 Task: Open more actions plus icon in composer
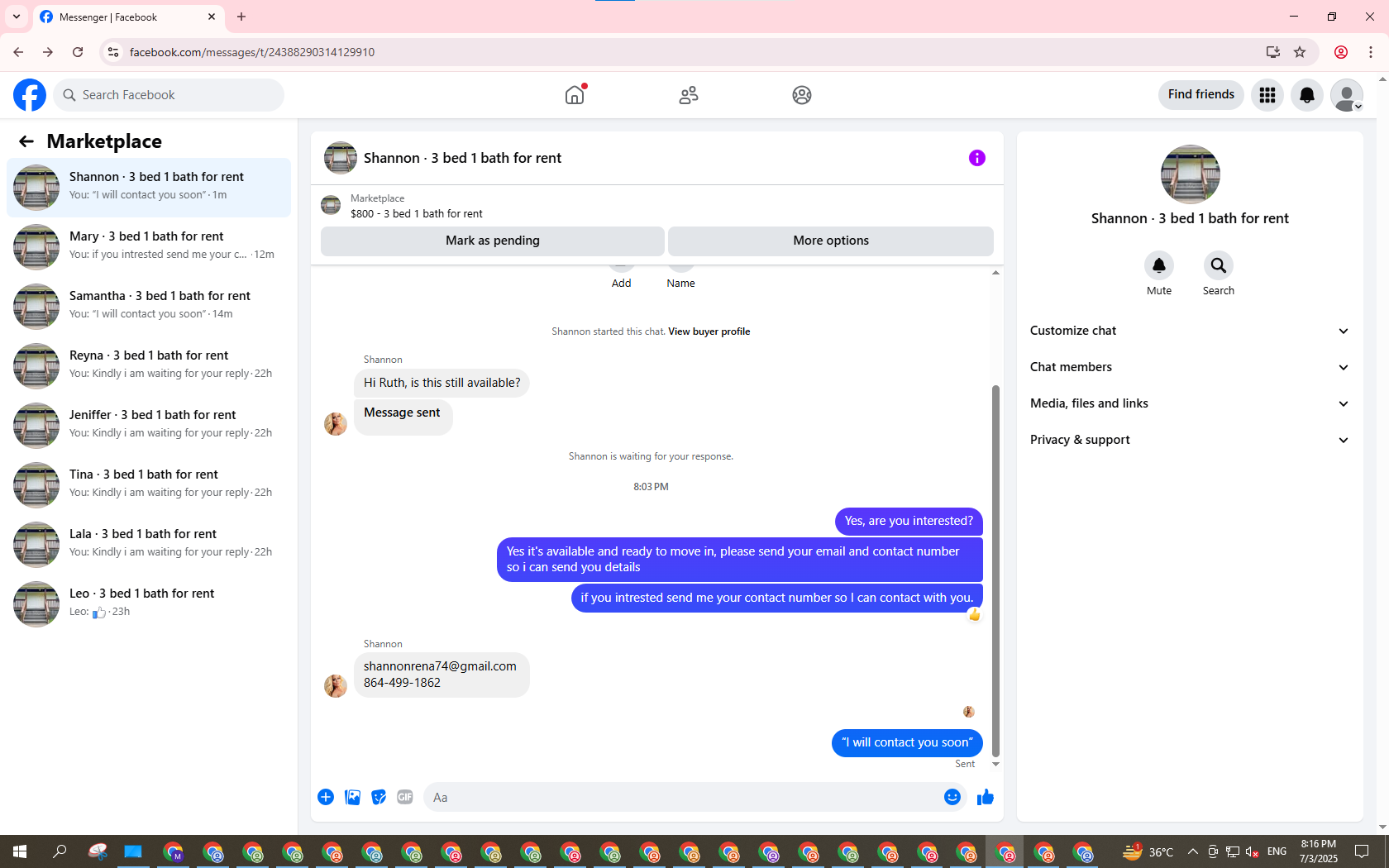[x=326, y=797]
